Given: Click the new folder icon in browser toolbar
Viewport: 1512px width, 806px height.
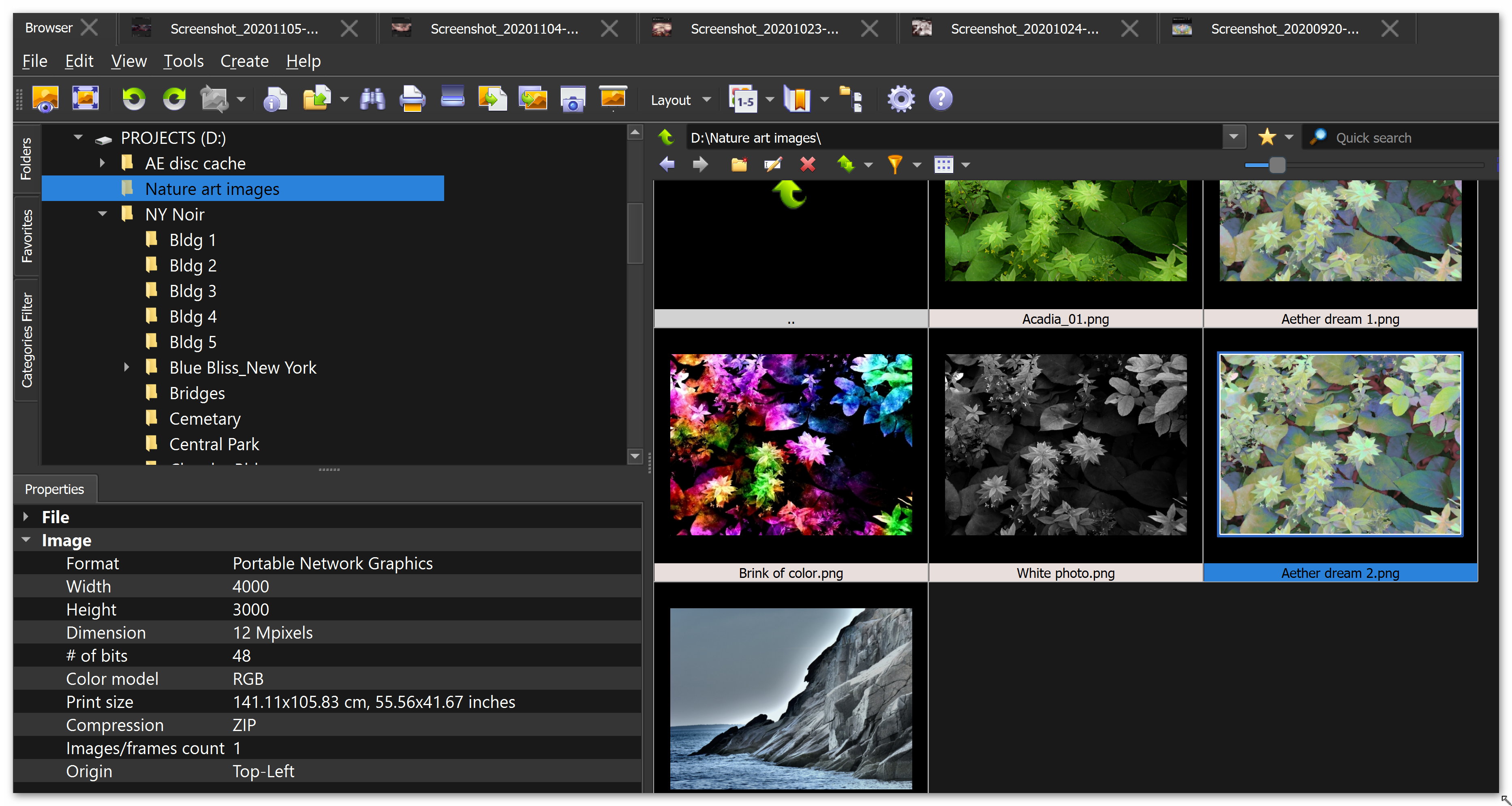Looking at the screenshot, I should tap(739, 165).
